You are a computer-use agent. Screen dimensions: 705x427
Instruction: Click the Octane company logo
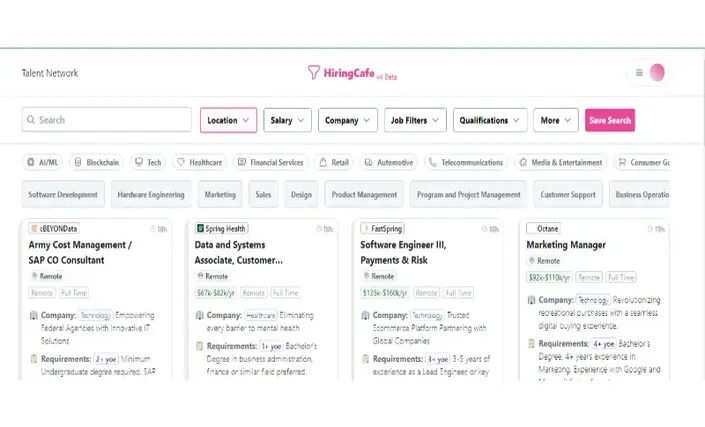click(x=532, y=228)
